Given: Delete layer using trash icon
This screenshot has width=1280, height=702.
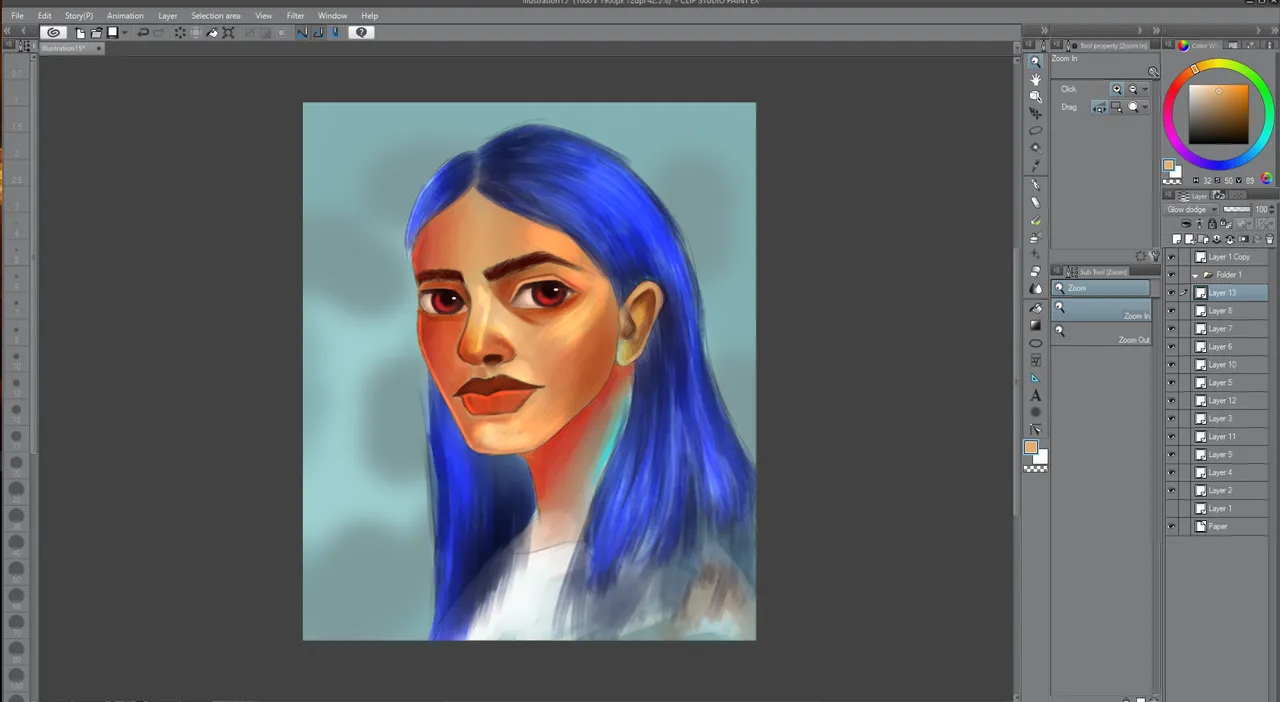Looking at the screenshot, I should [1270, 240].
